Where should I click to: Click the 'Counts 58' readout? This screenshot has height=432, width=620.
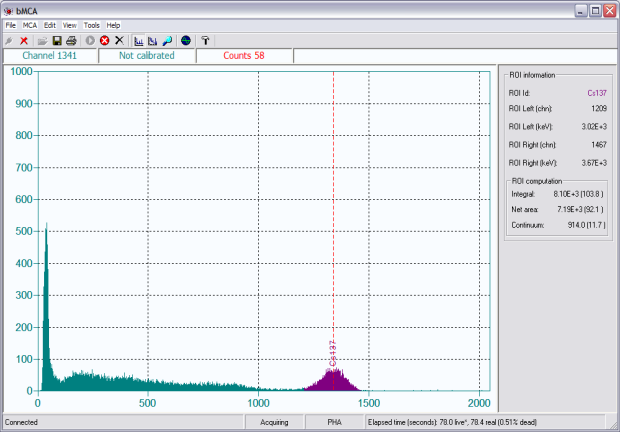point(244,56)
